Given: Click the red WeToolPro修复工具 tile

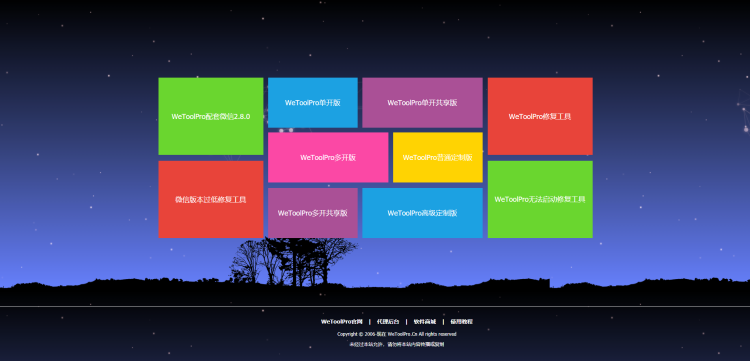Looking at the screenshot, I should (540, 116).
